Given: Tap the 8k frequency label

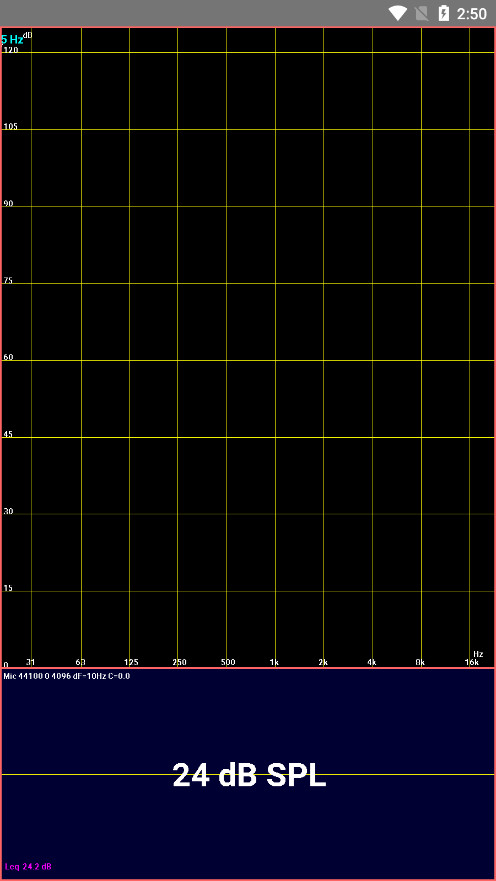Looking at the screenshot, I should click(420, 662).
